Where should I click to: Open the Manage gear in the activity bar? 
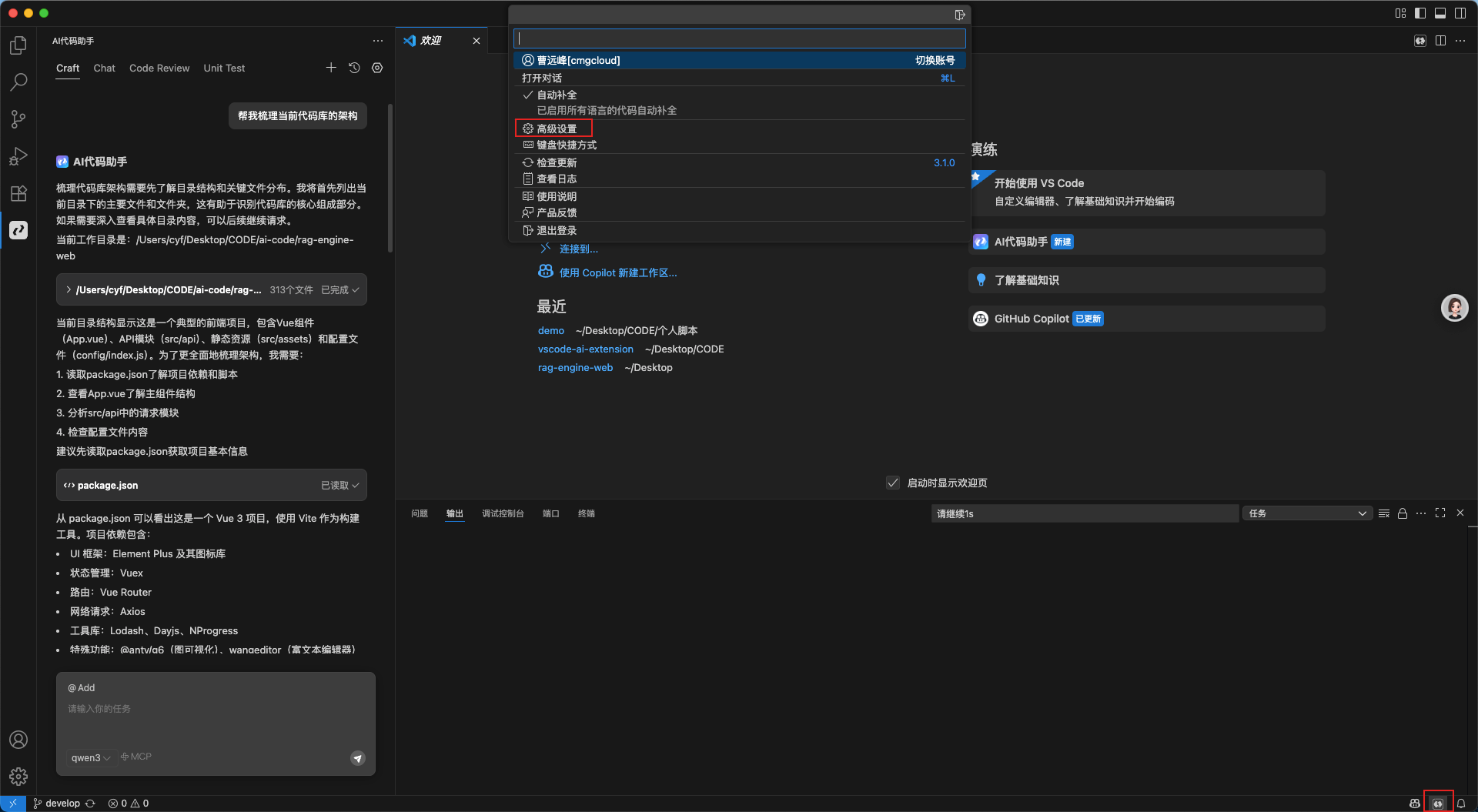click(x=18, y=777)
